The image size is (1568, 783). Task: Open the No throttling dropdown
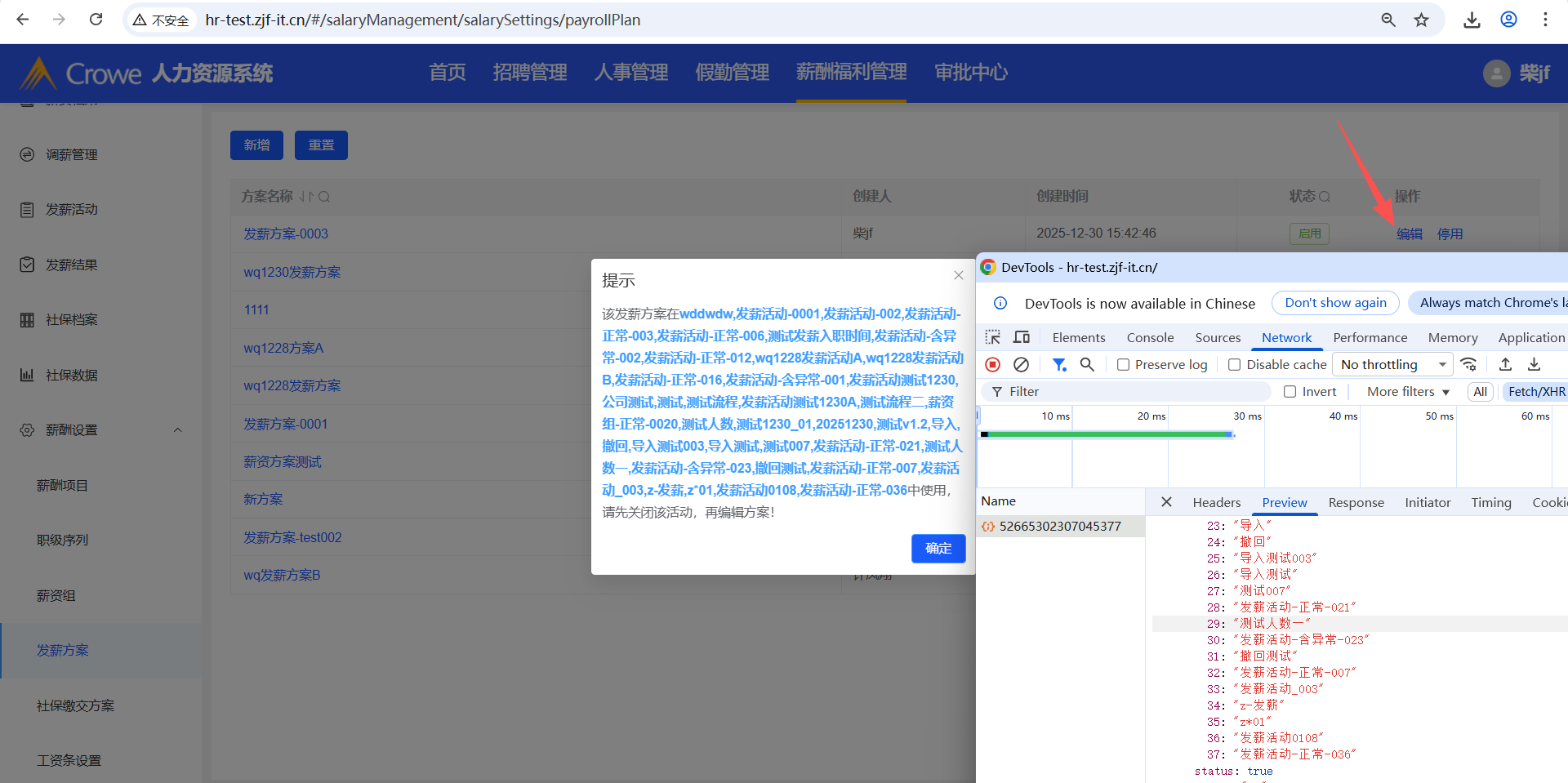(1392, 365)
